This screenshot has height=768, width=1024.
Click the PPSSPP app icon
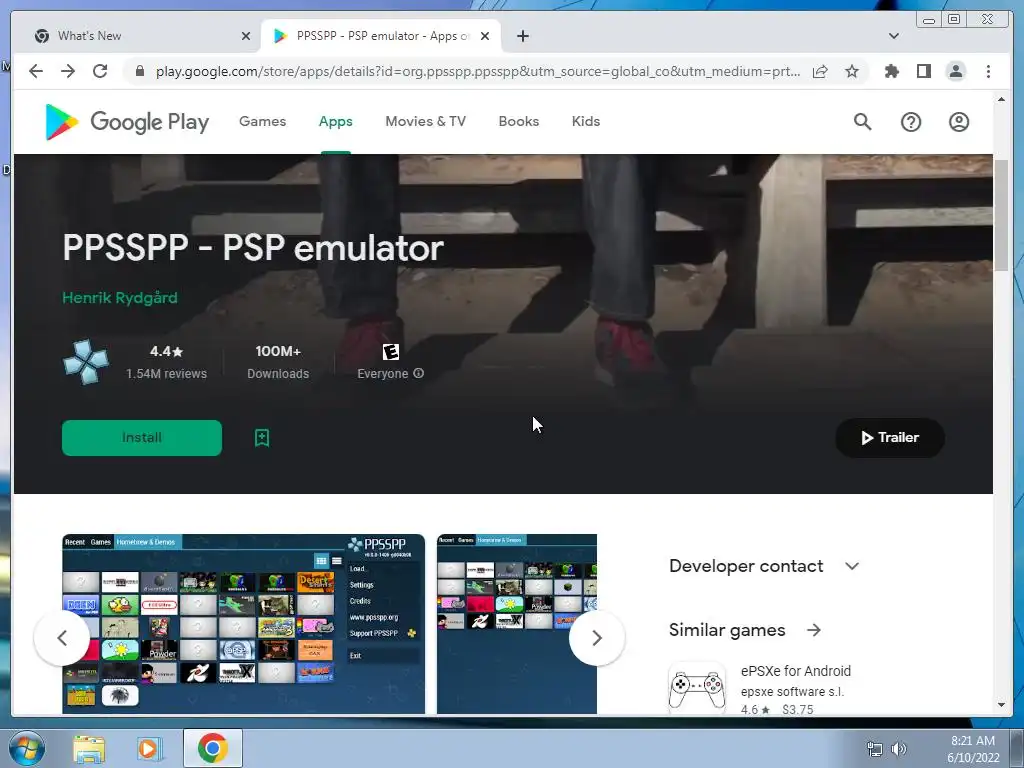[86, 362]
